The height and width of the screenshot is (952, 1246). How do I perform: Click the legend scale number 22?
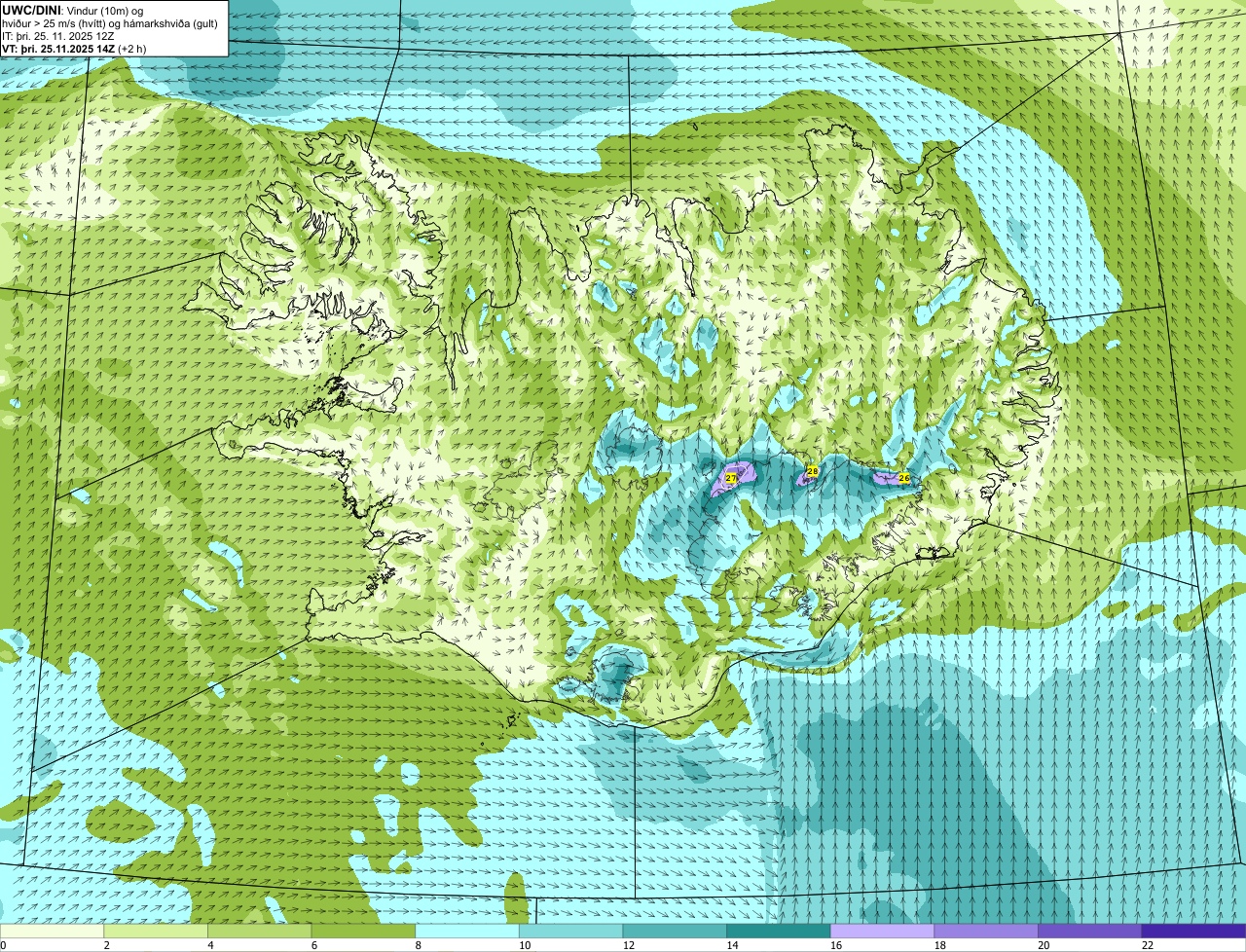pyautogui.click(x=1148, y=945)
